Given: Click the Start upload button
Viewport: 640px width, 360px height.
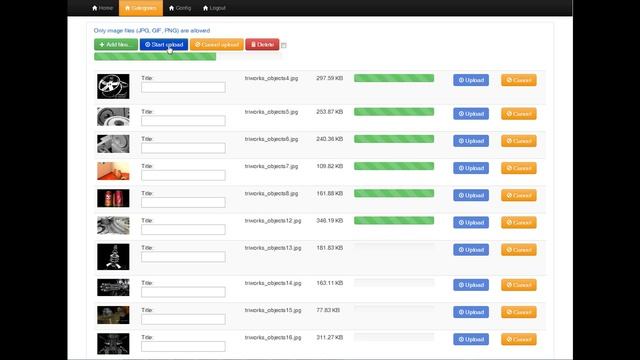Looking at the screenshot, I should [x=164, y=44].
